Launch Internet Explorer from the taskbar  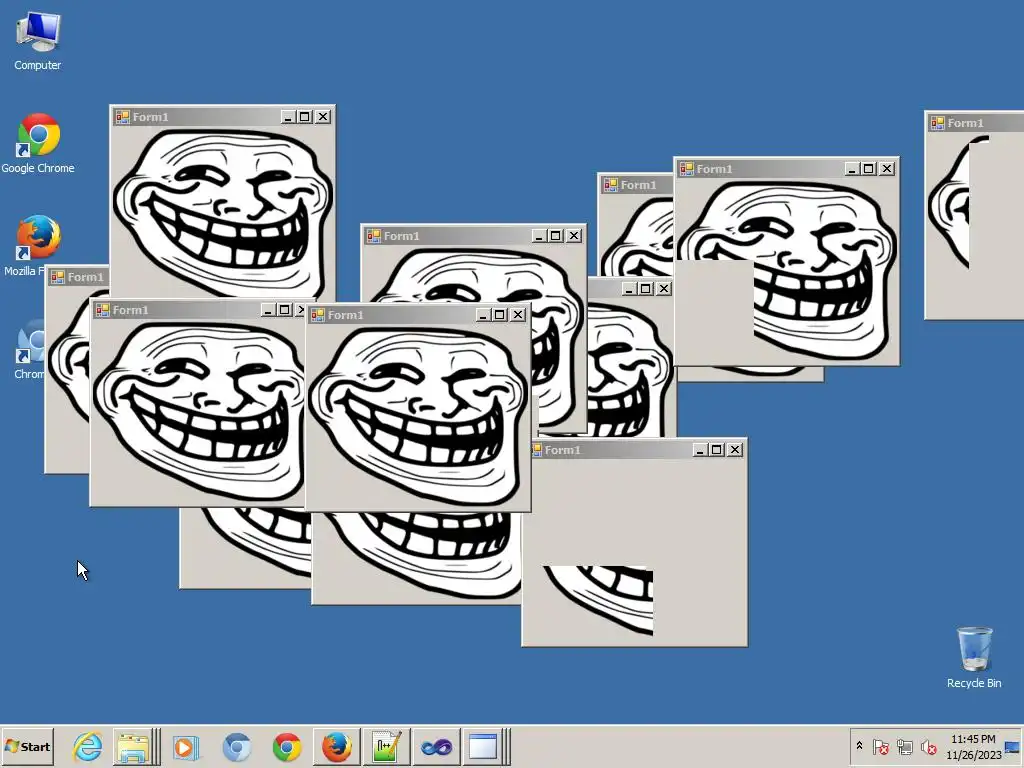click(x=87, y=746)
